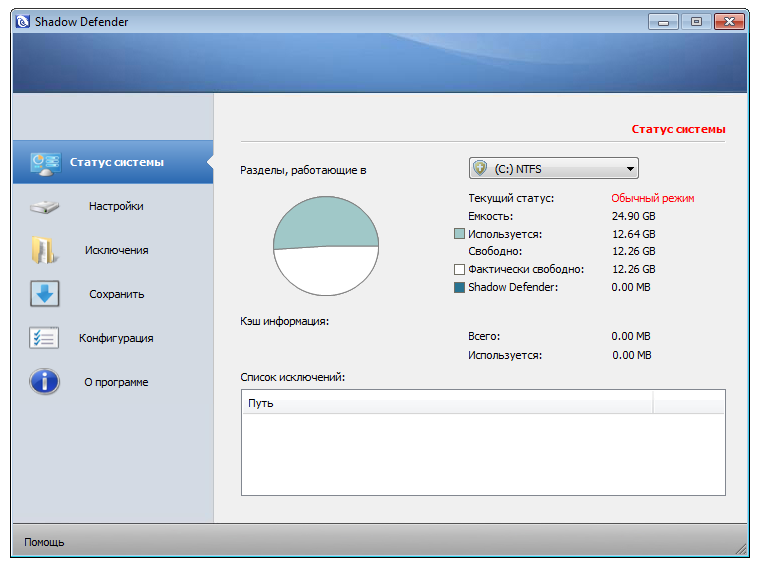Click the Shadow Defender title bar logo
Viewport: 759px width, 568px height.
[x=23, y=22]
